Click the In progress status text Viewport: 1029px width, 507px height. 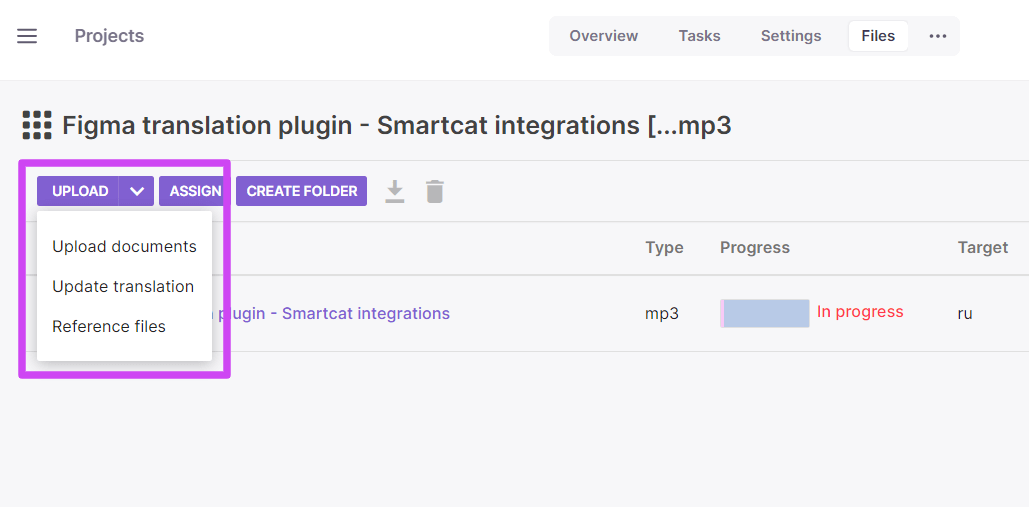(860, 312)
